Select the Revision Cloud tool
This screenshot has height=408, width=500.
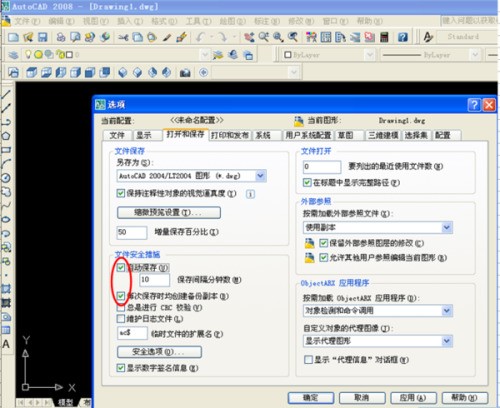pos(6,192)
